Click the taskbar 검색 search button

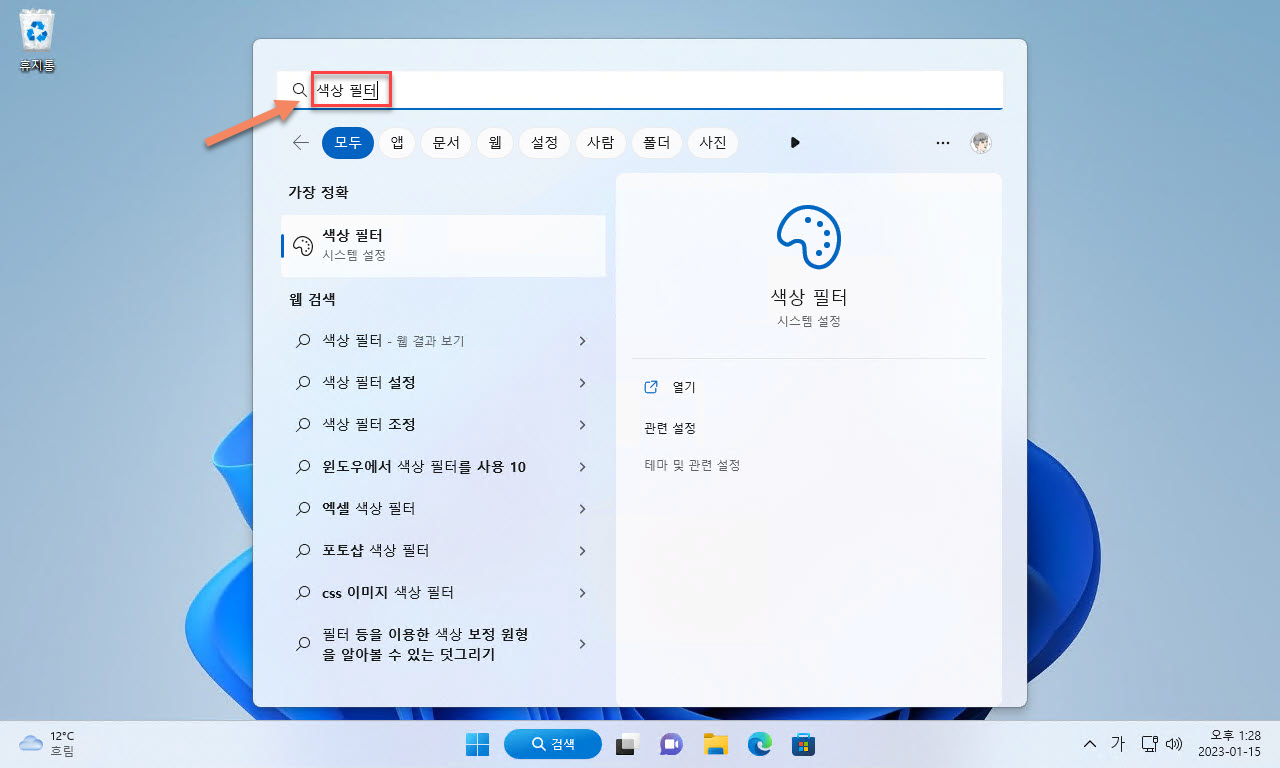coord(553,744)
